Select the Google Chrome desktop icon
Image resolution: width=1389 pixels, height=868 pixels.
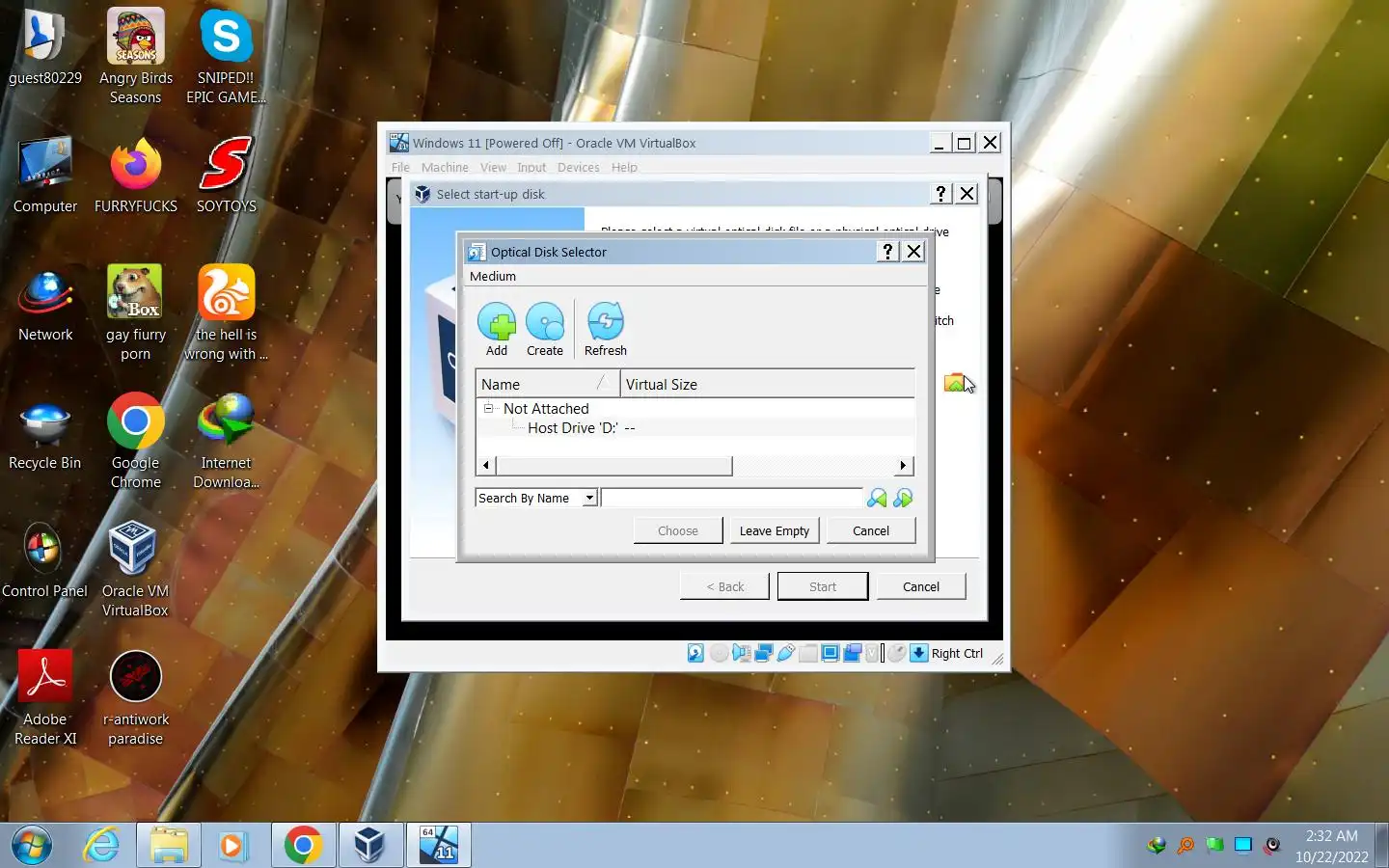(x=135, y=441)
